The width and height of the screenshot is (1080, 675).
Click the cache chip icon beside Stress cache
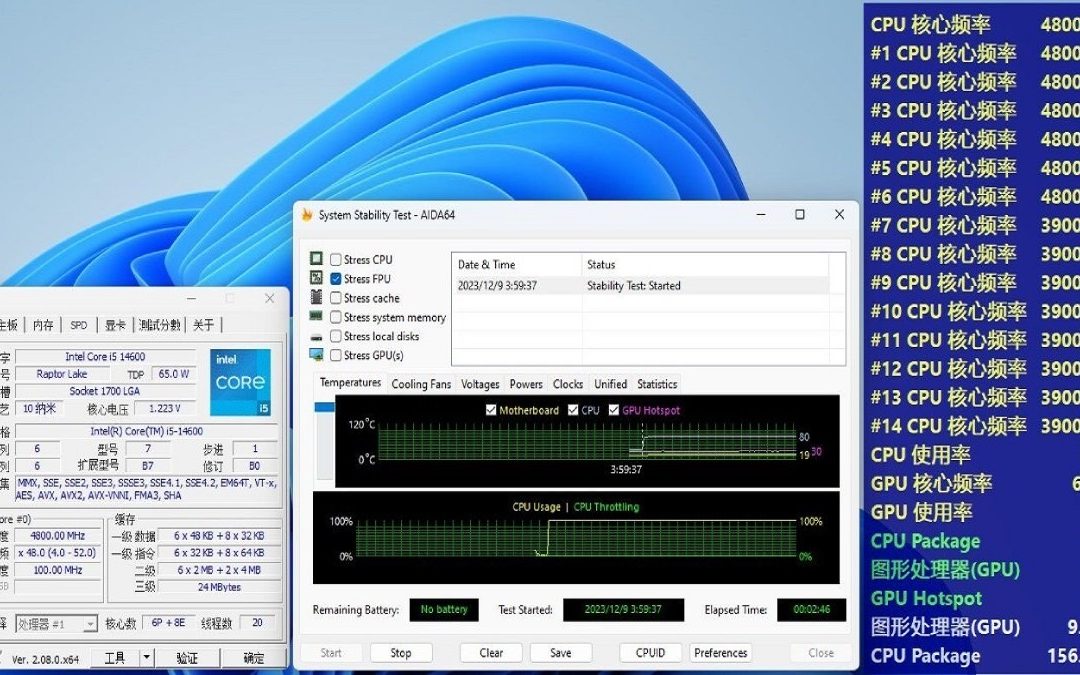click(x=316, y=297)
